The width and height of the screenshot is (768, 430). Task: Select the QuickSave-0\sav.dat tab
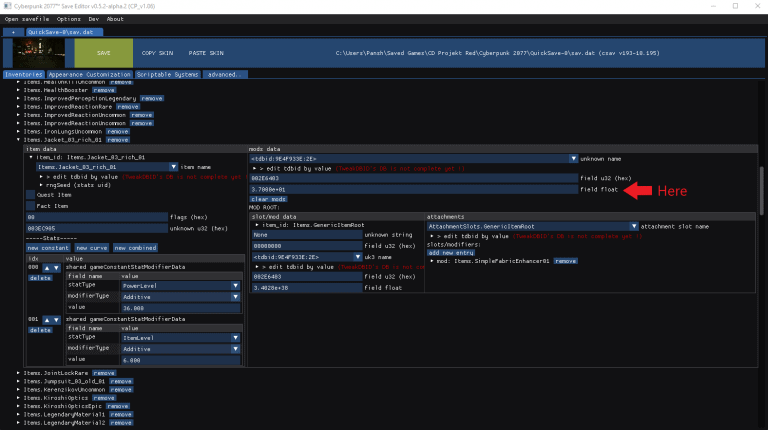point(64,32)
